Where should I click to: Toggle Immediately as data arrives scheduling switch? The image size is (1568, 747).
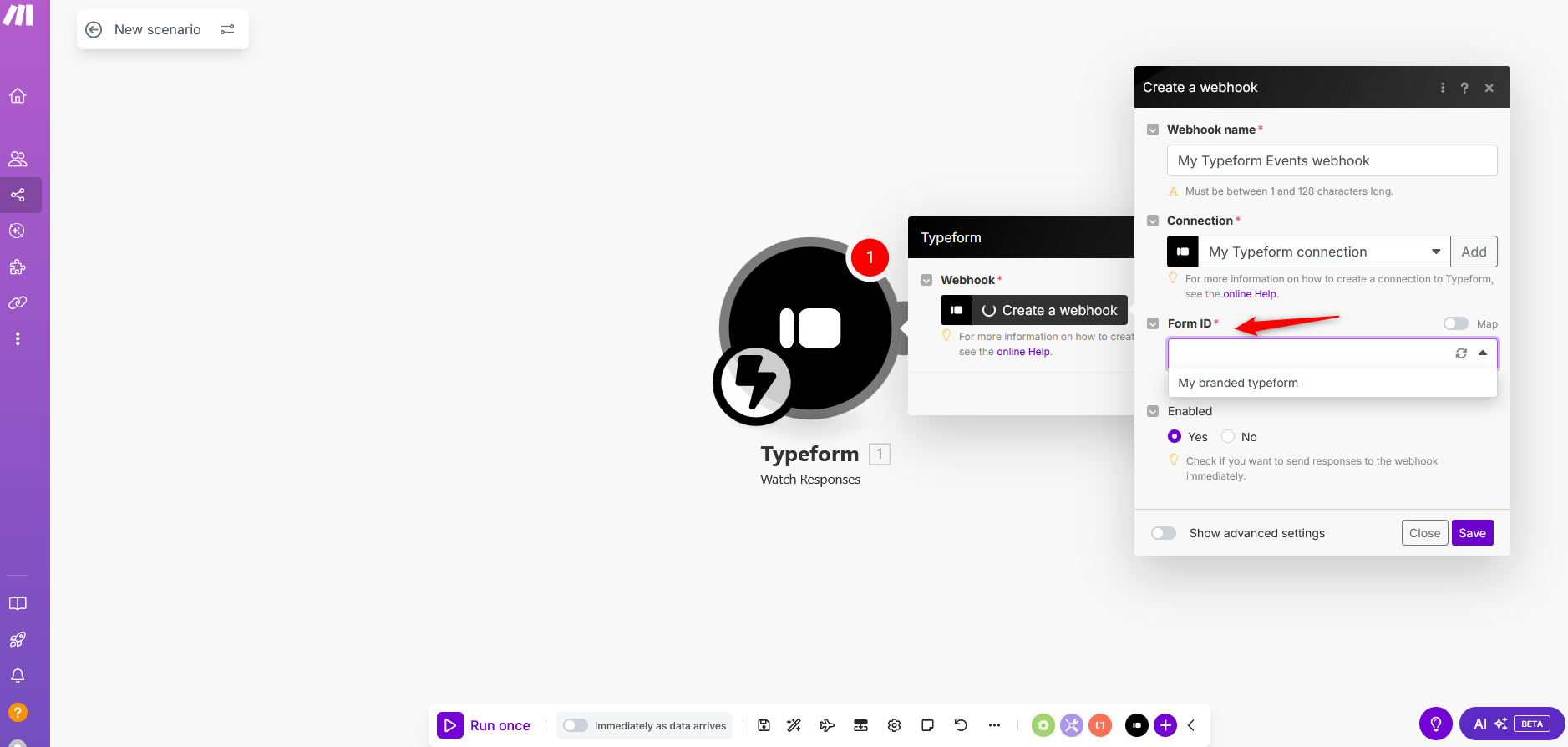pos(576,725)
